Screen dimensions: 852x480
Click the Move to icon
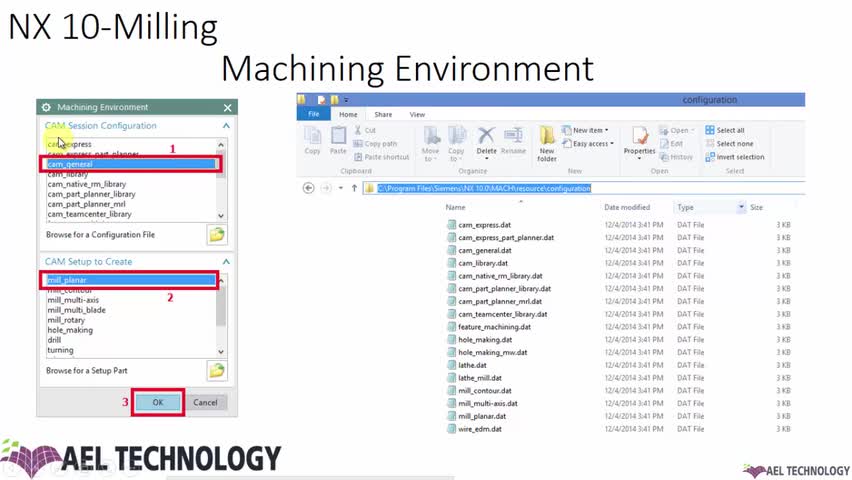[x=431, y=144]
